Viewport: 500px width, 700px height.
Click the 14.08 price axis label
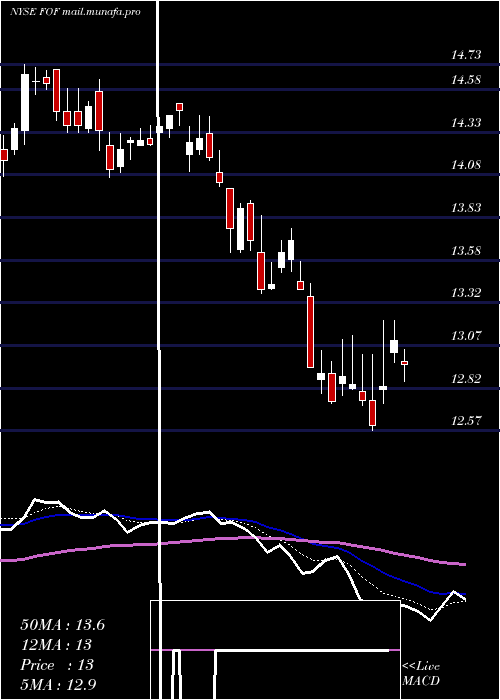(x=466, y=165)
